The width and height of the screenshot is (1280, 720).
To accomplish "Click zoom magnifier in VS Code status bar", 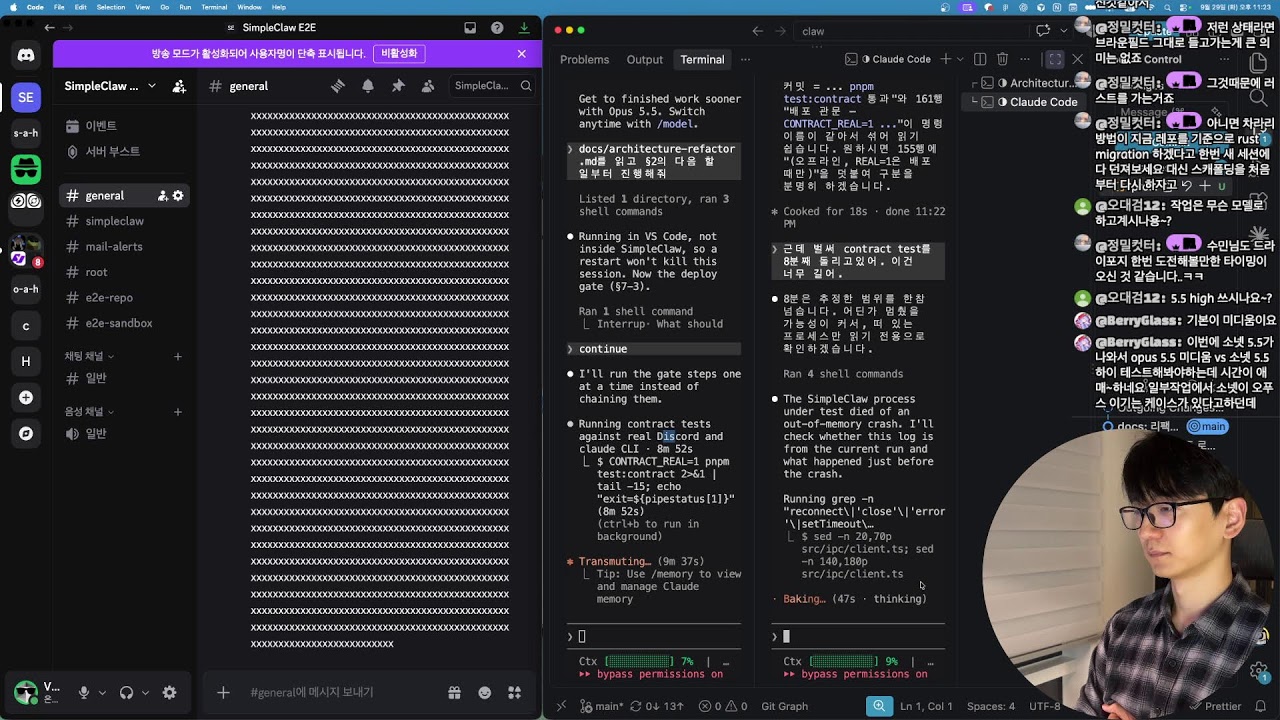I will 879,706.
